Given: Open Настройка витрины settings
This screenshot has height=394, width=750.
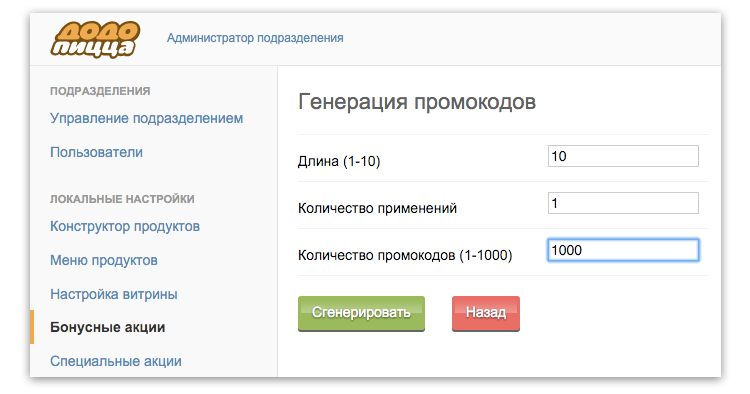Looking at the screenshot, I should tap(114, 294).
